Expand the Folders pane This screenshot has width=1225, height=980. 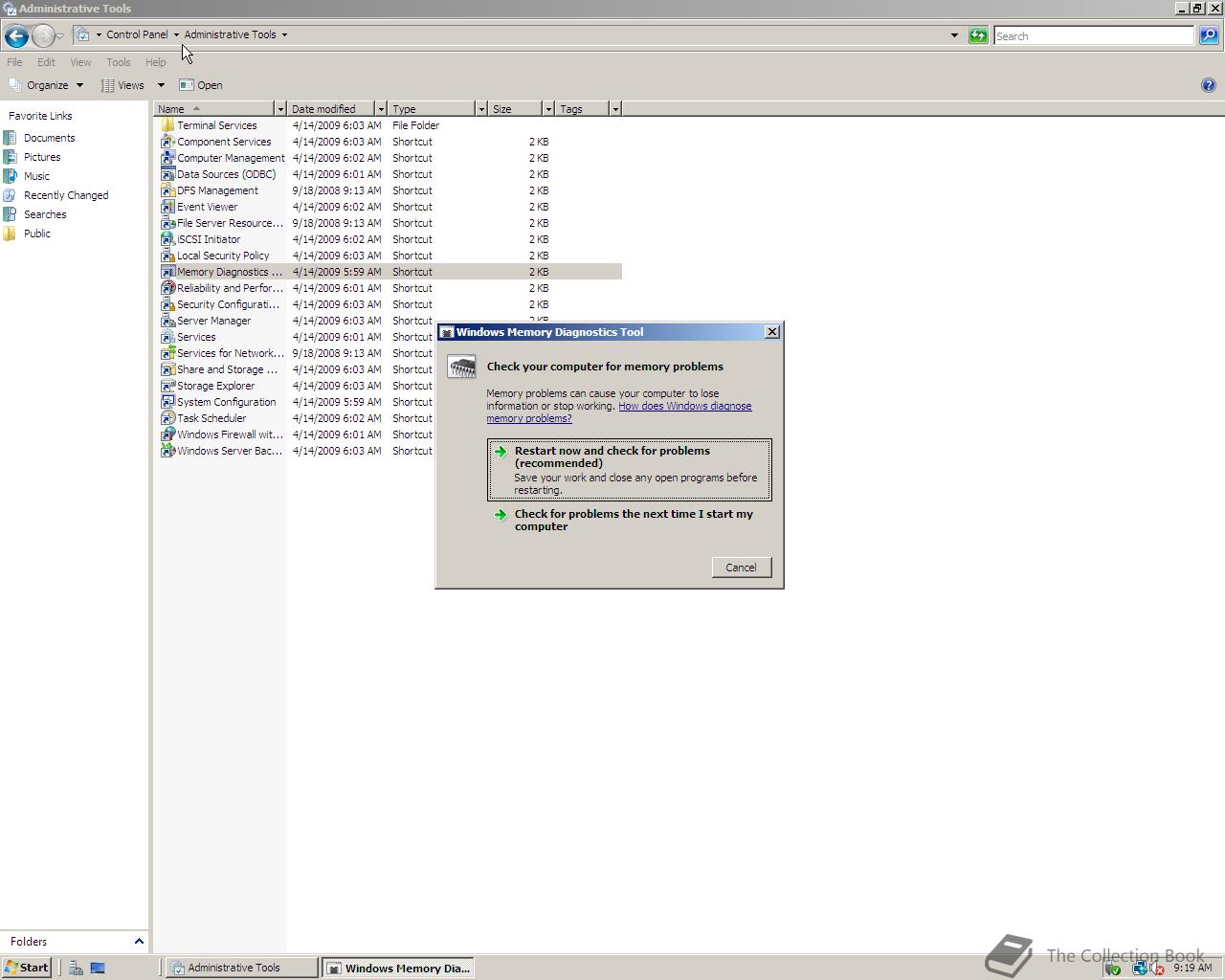tap(139, 942)
